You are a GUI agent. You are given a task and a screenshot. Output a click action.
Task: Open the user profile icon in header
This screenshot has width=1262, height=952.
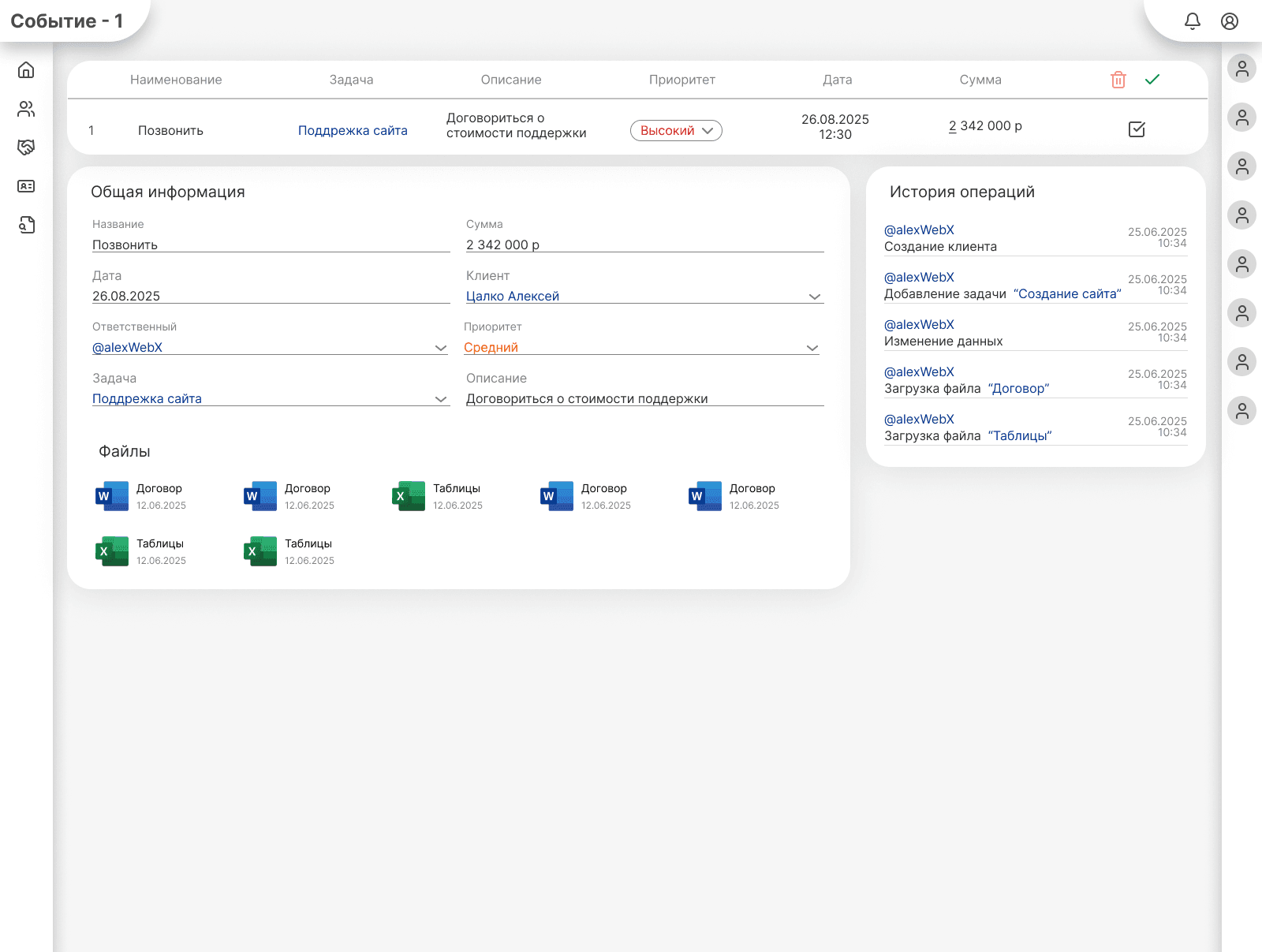1230,21
